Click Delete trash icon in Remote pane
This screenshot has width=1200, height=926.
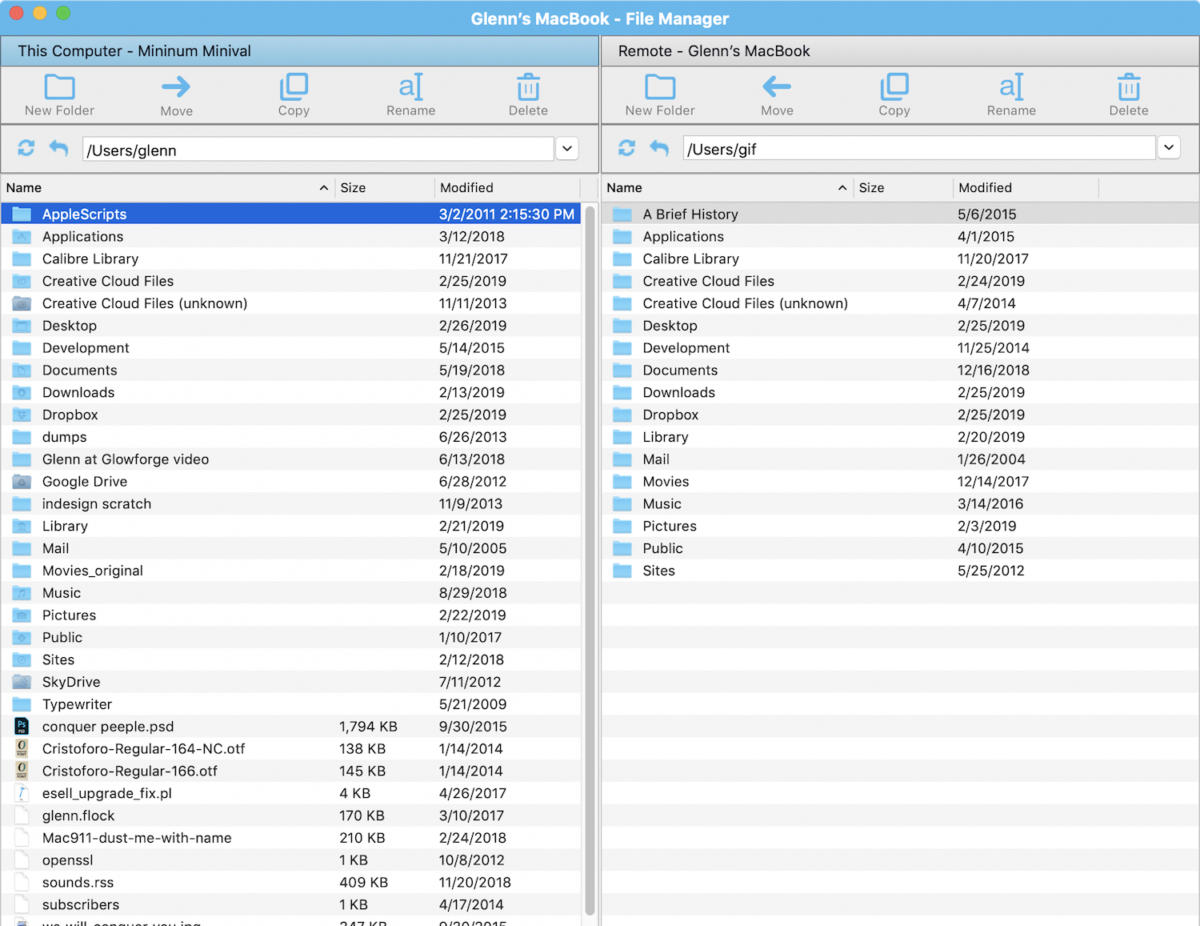[1128, 88]
